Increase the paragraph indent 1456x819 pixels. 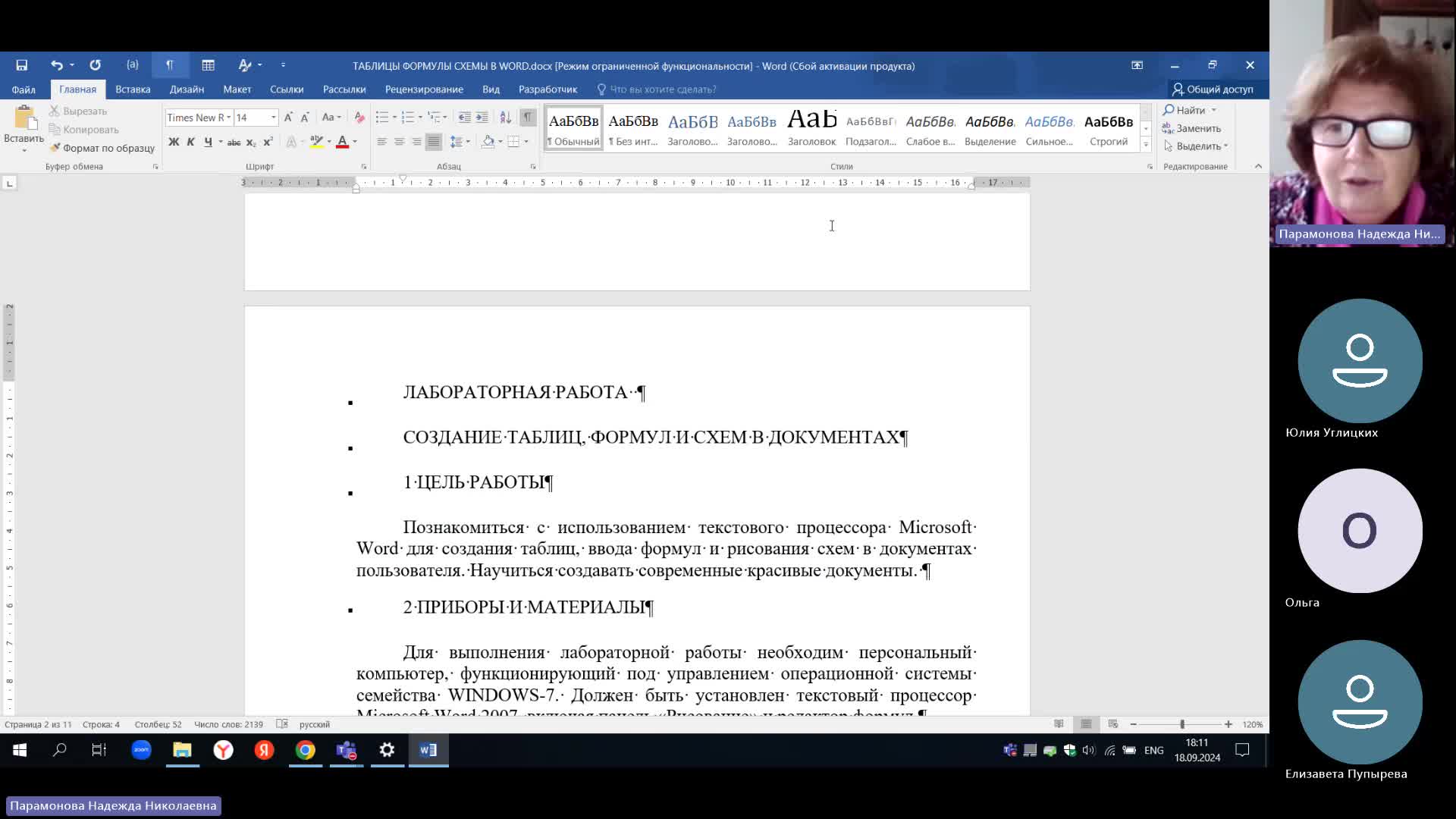(482, 118)
